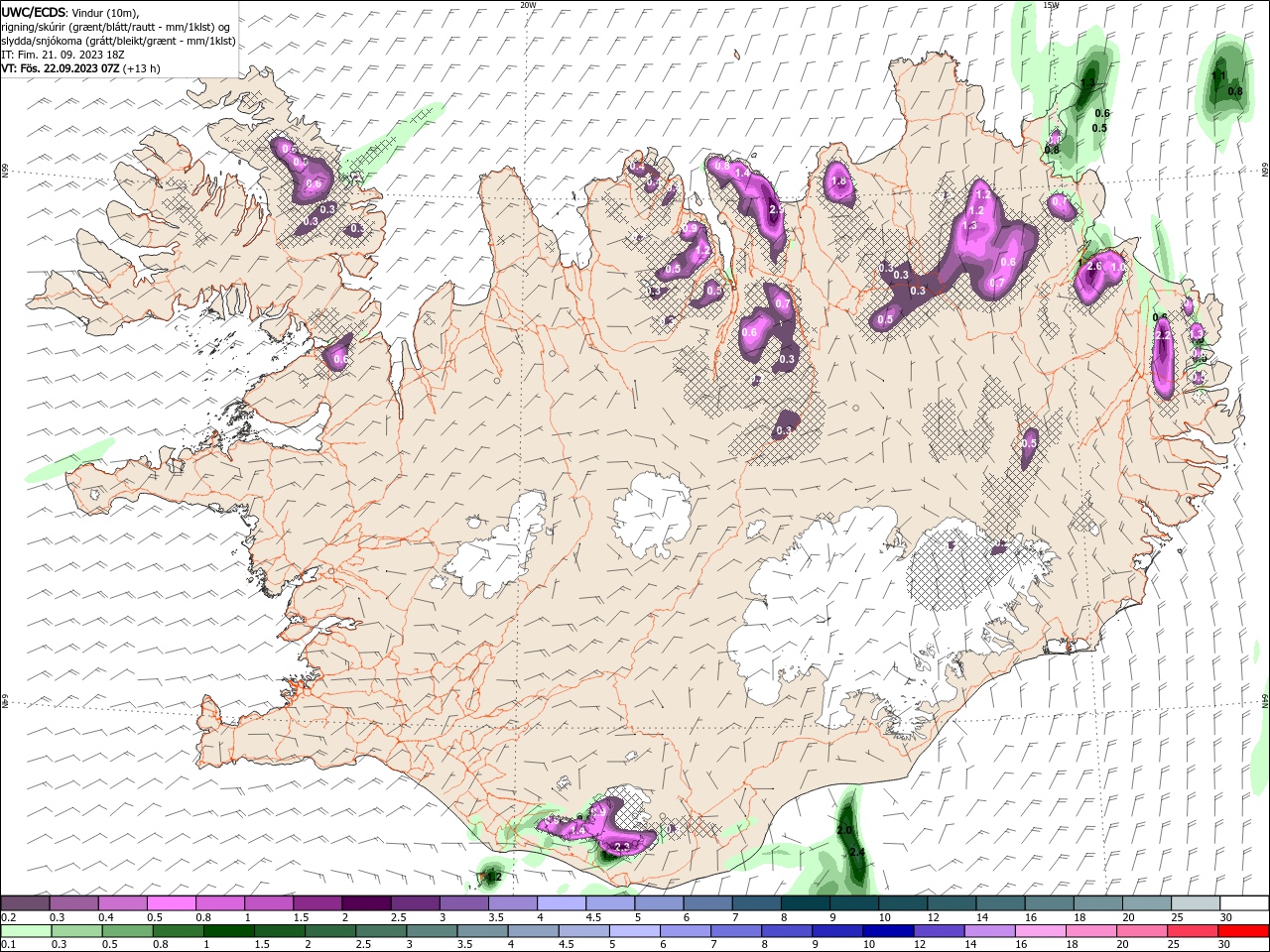Click the 15W longitude label
Screen dimensions: 1270x952
coord(1051,5)
